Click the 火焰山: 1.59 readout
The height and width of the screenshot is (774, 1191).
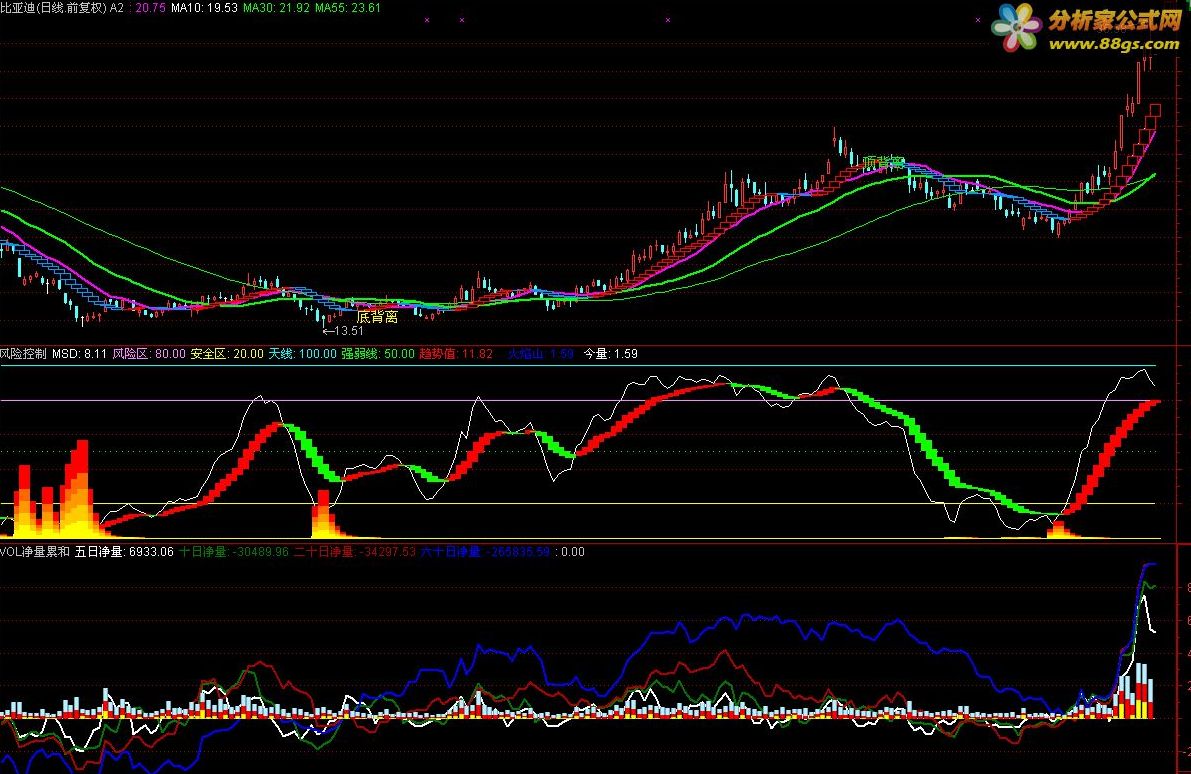point(540,354)
